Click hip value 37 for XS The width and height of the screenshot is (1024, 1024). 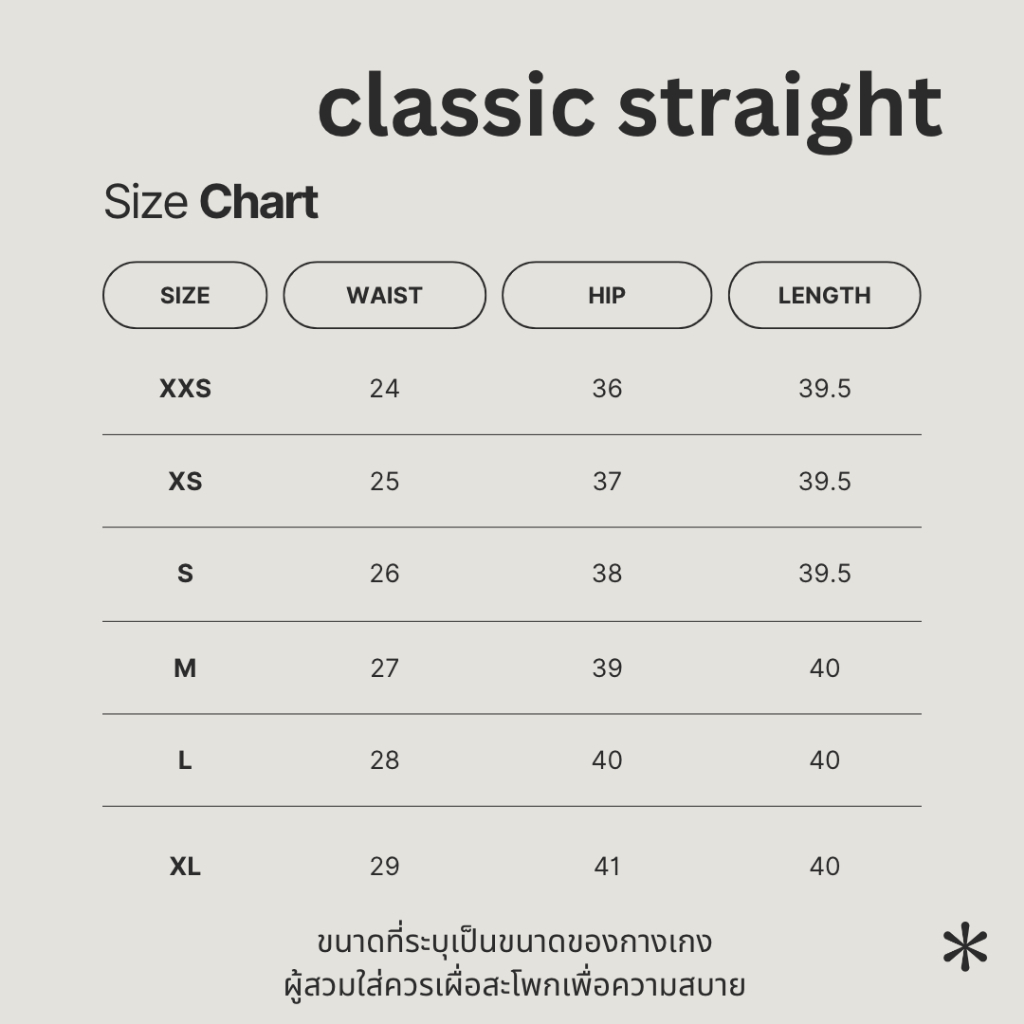point(607,481)
